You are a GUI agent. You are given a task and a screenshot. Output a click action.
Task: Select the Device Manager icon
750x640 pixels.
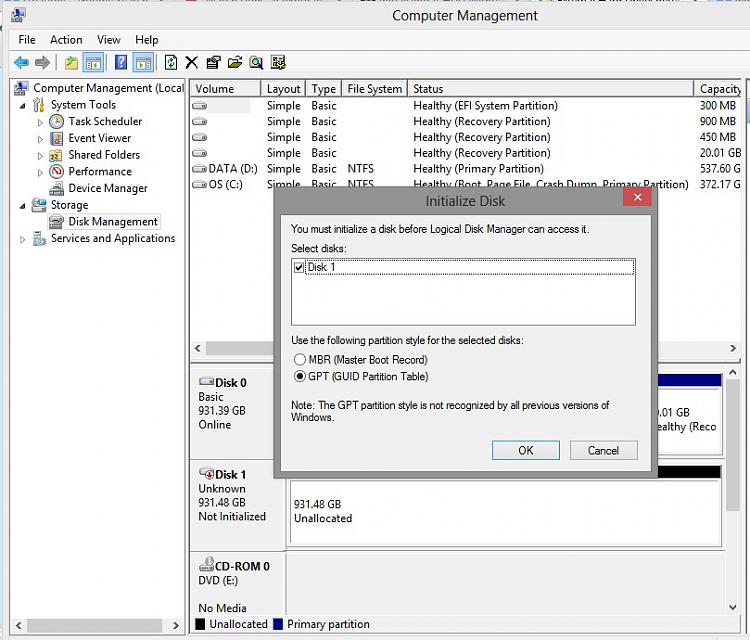(56, 188)
